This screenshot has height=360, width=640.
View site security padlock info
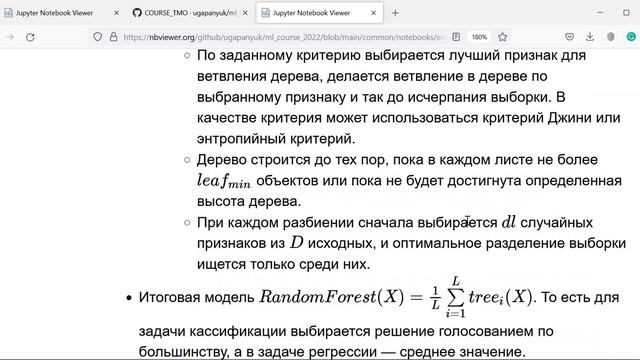(113, 37)
